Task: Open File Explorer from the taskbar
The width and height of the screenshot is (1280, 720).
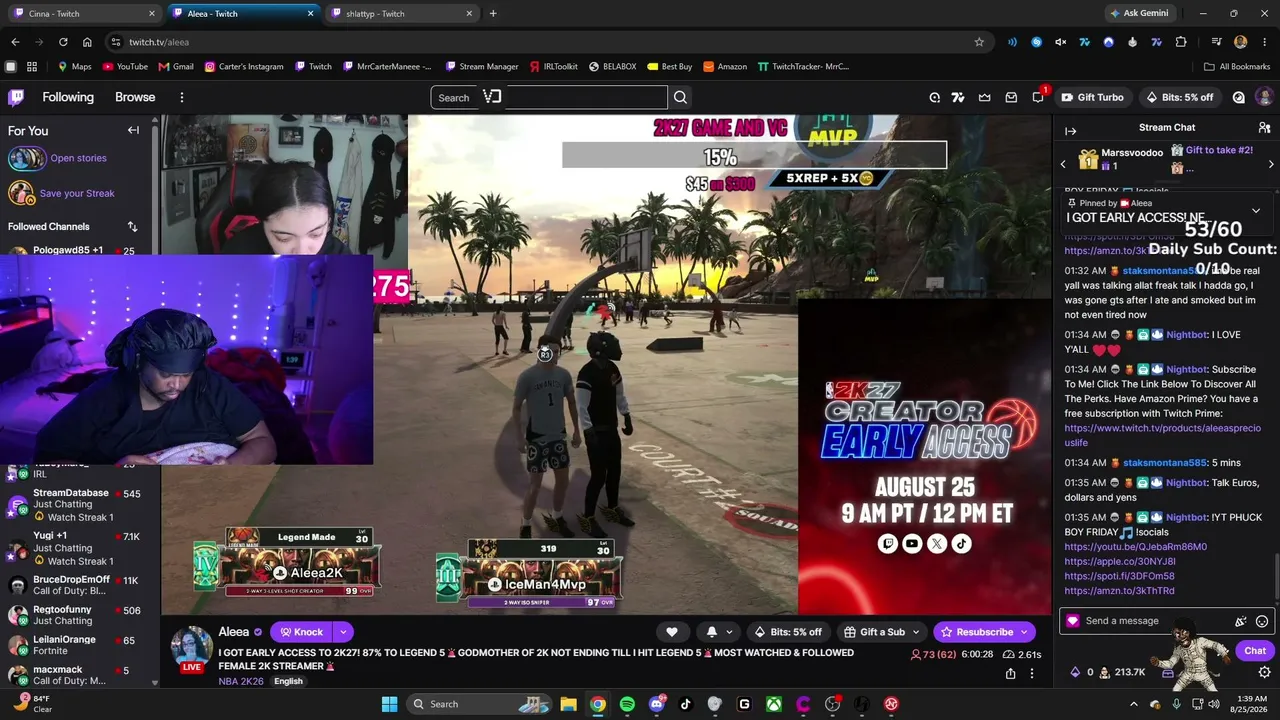Action: pos(568,704)
